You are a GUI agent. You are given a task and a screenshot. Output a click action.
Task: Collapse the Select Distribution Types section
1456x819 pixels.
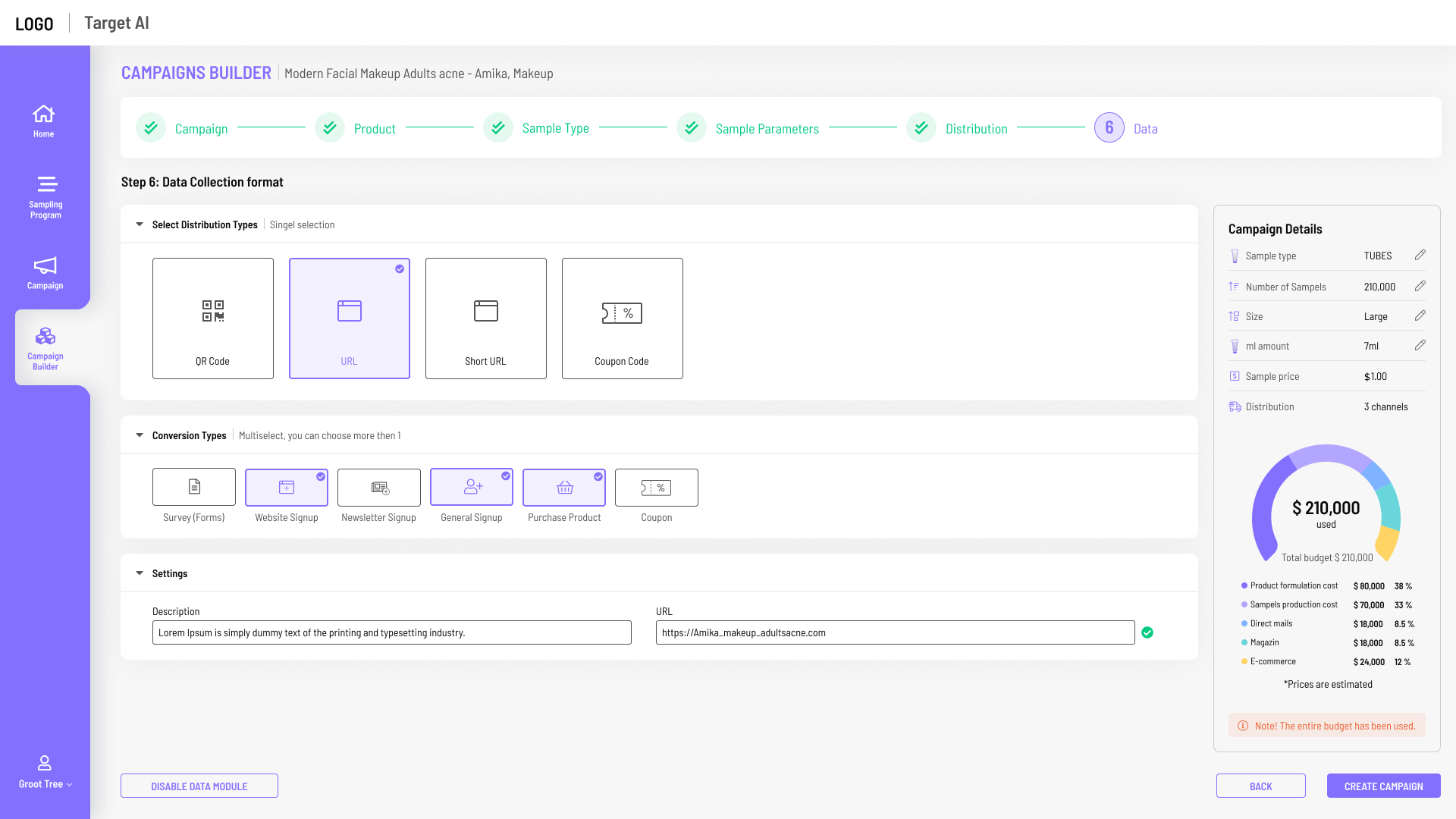click(140, 224)
